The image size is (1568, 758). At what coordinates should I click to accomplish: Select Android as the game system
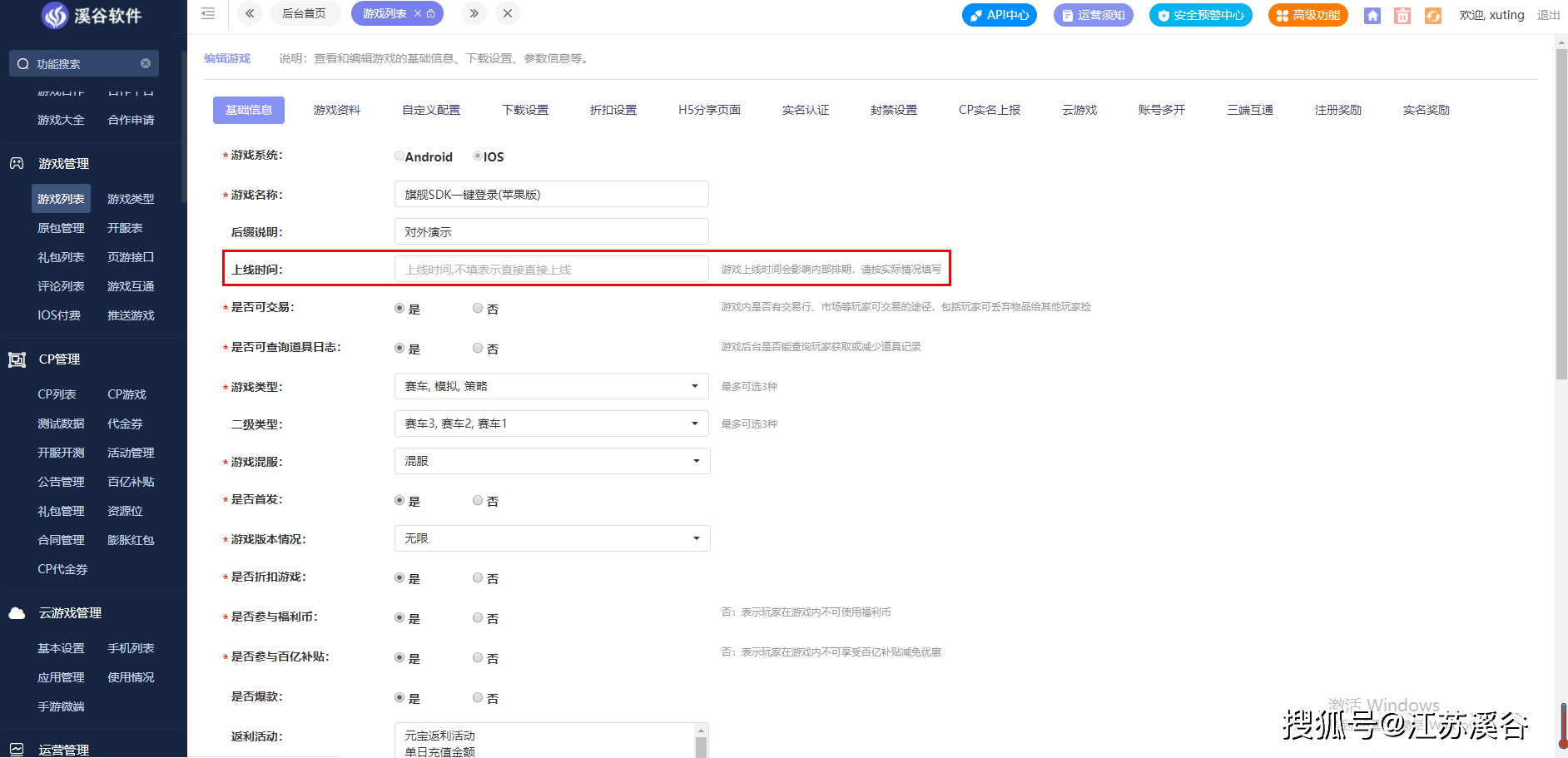coord(399,156)
